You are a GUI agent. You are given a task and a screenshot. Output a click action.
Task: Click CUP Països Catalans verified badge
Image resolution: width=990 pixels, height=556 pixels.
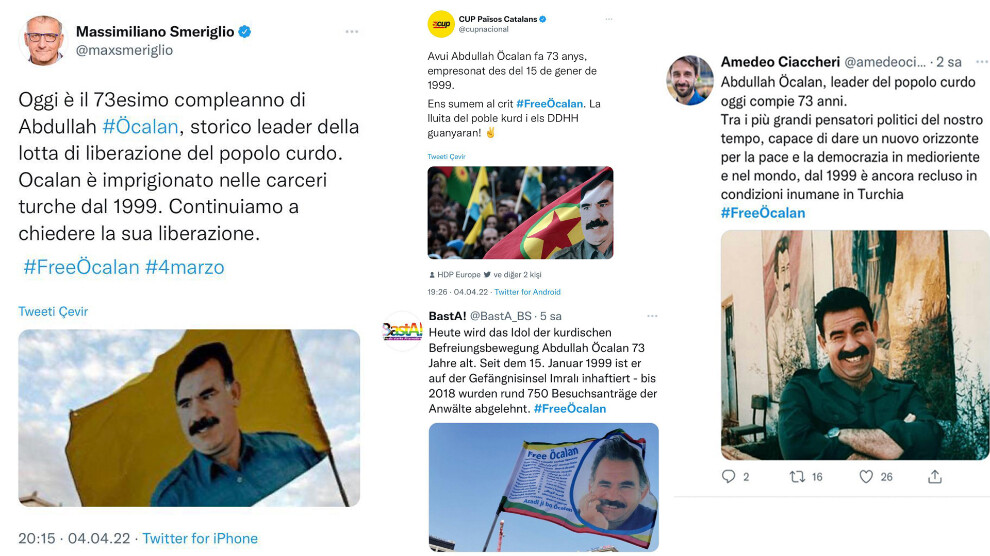tap(542, 19)
